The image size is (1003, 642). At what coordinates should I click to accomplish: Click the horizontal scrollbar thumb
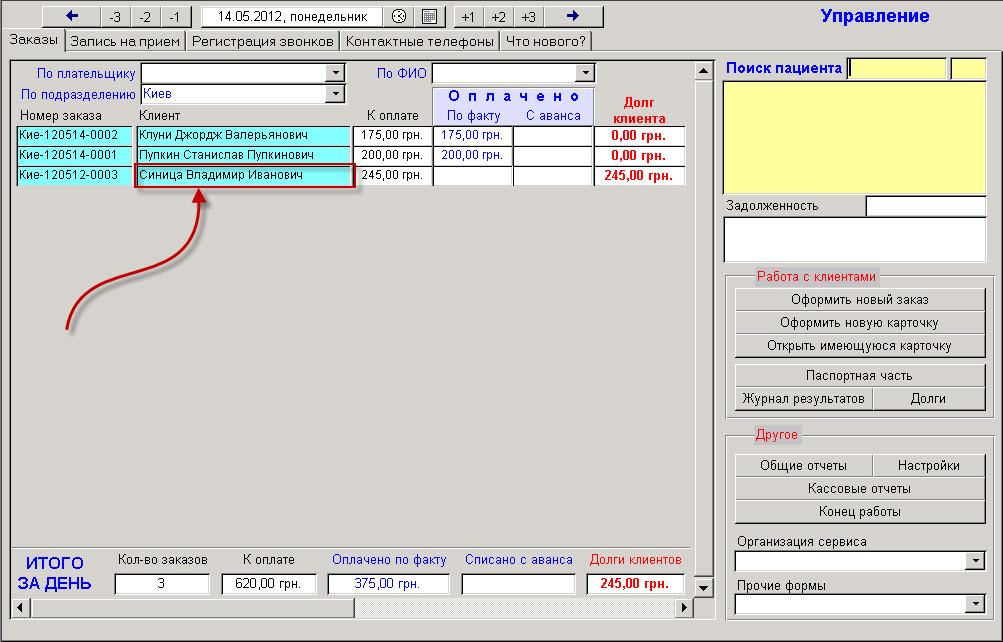pos(192,607)
